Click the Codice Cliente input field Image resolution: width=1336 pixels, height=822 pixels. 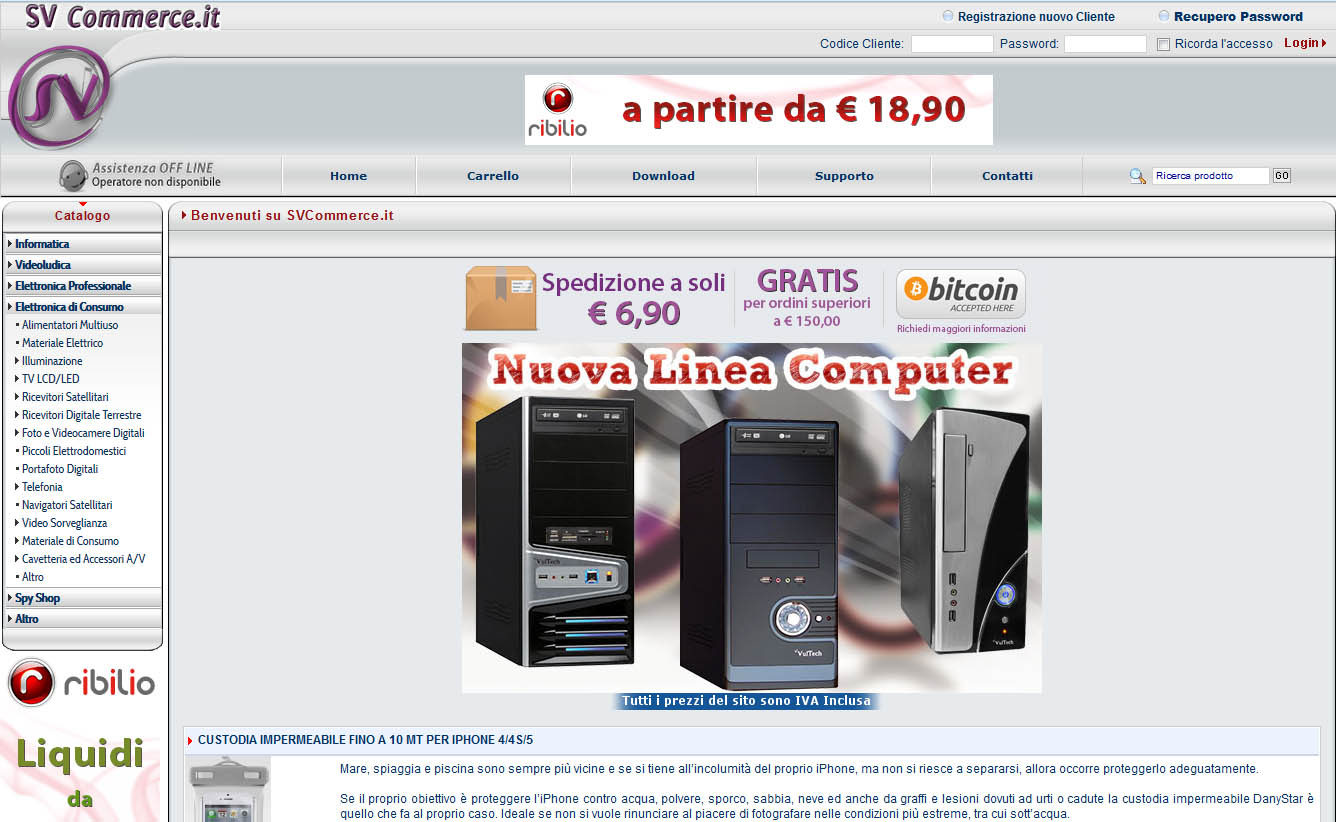point(952,44)
